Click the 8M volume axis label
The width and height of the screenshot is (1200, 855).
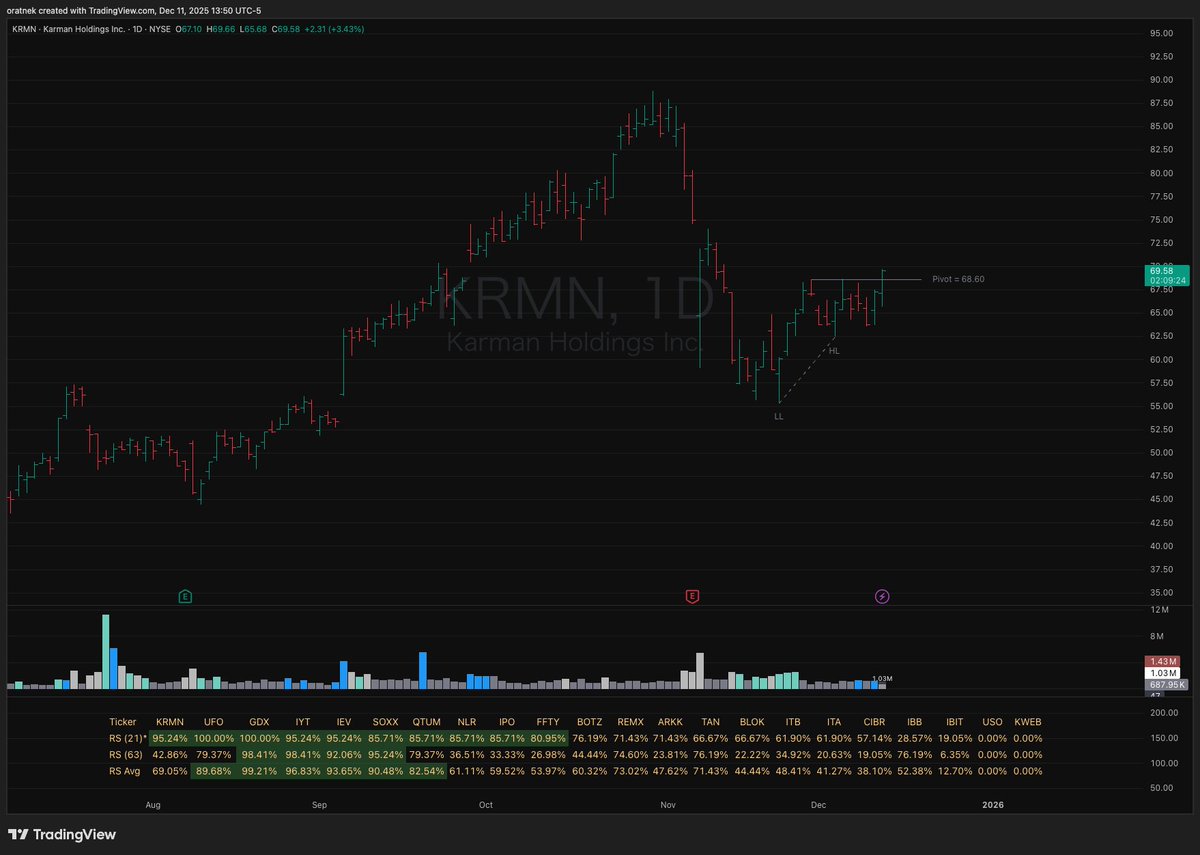point(1155,636)
